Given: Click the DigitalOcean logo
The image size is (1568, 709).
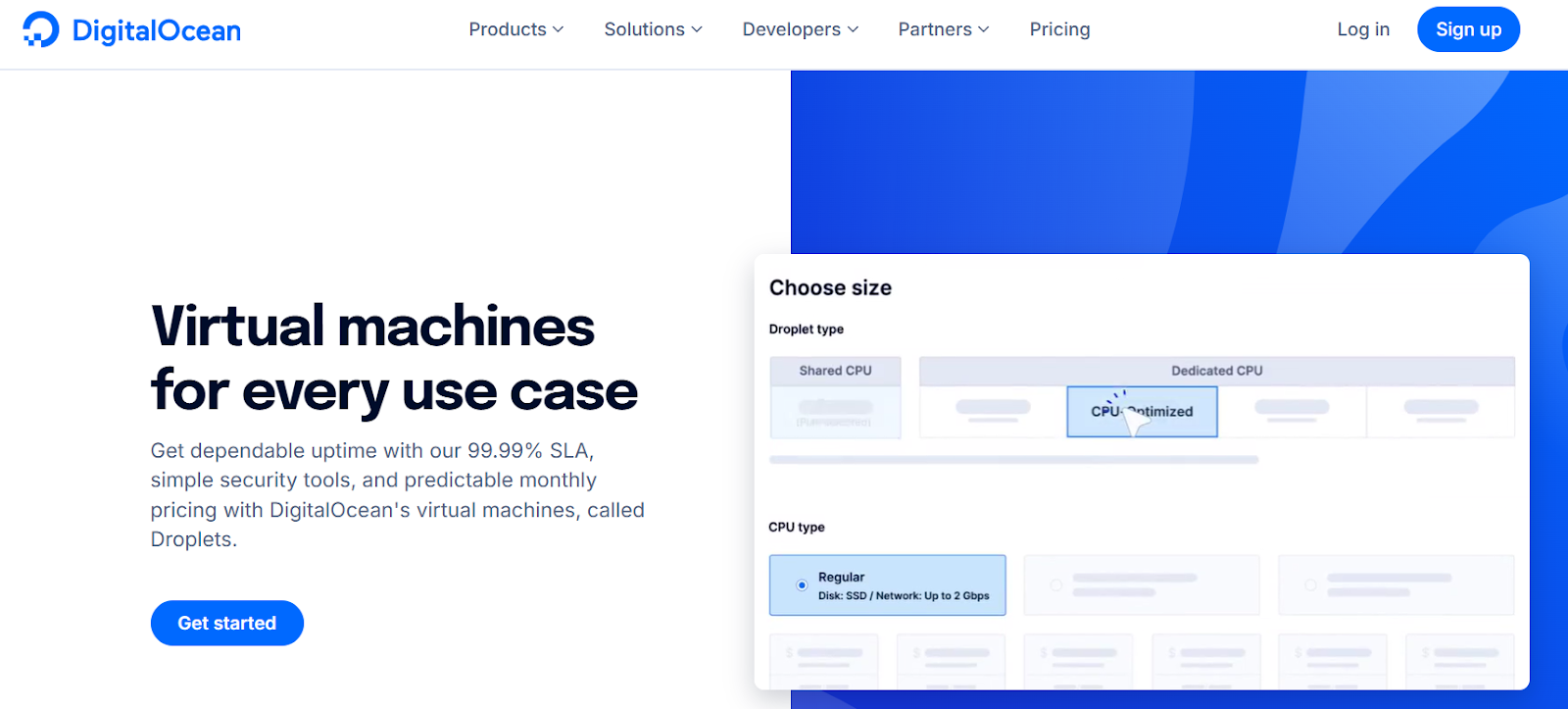Looking at the screenshot, I should coord(131,30).
